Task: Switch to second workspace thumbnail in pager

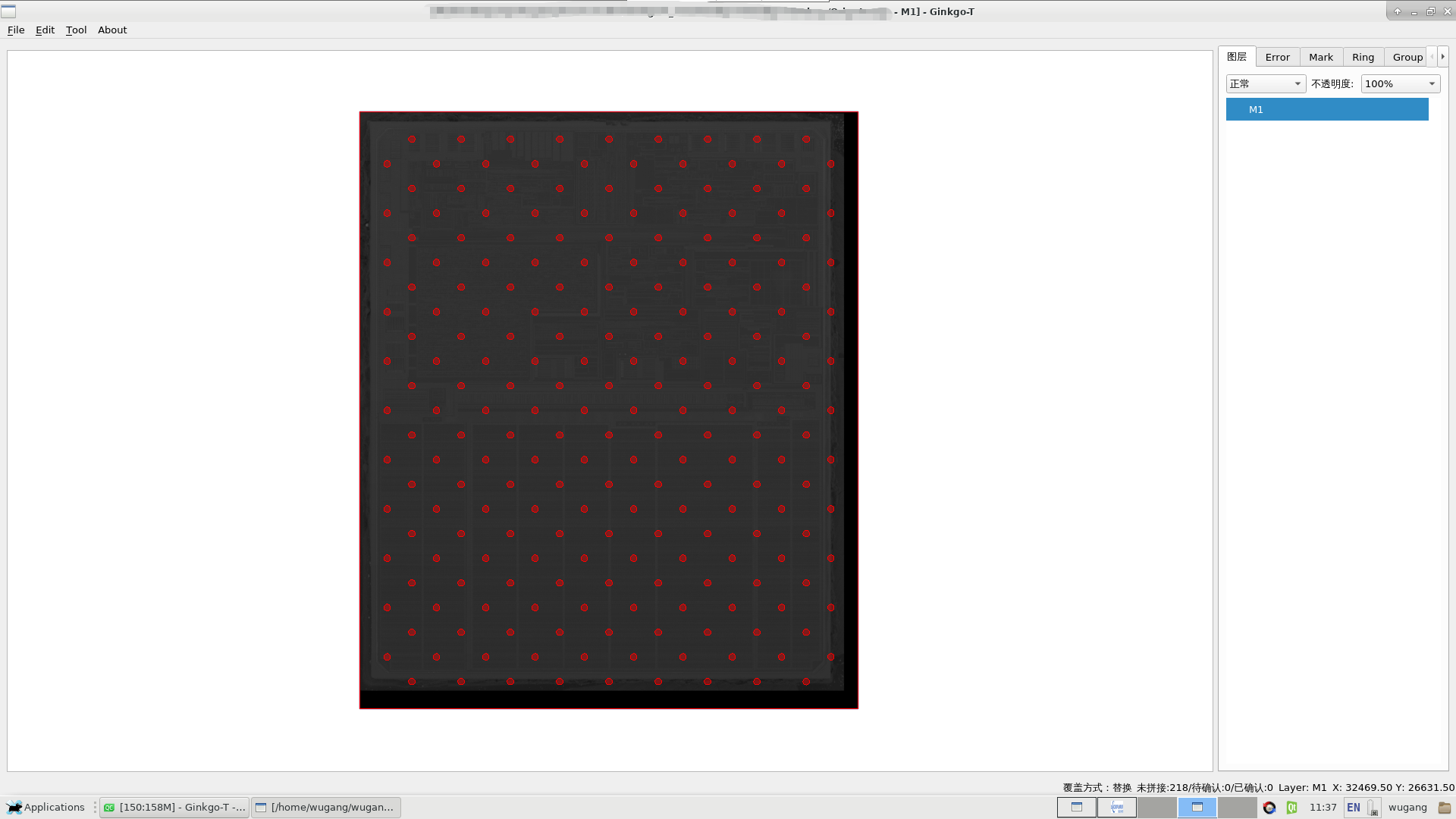Action: point(1117,808)
